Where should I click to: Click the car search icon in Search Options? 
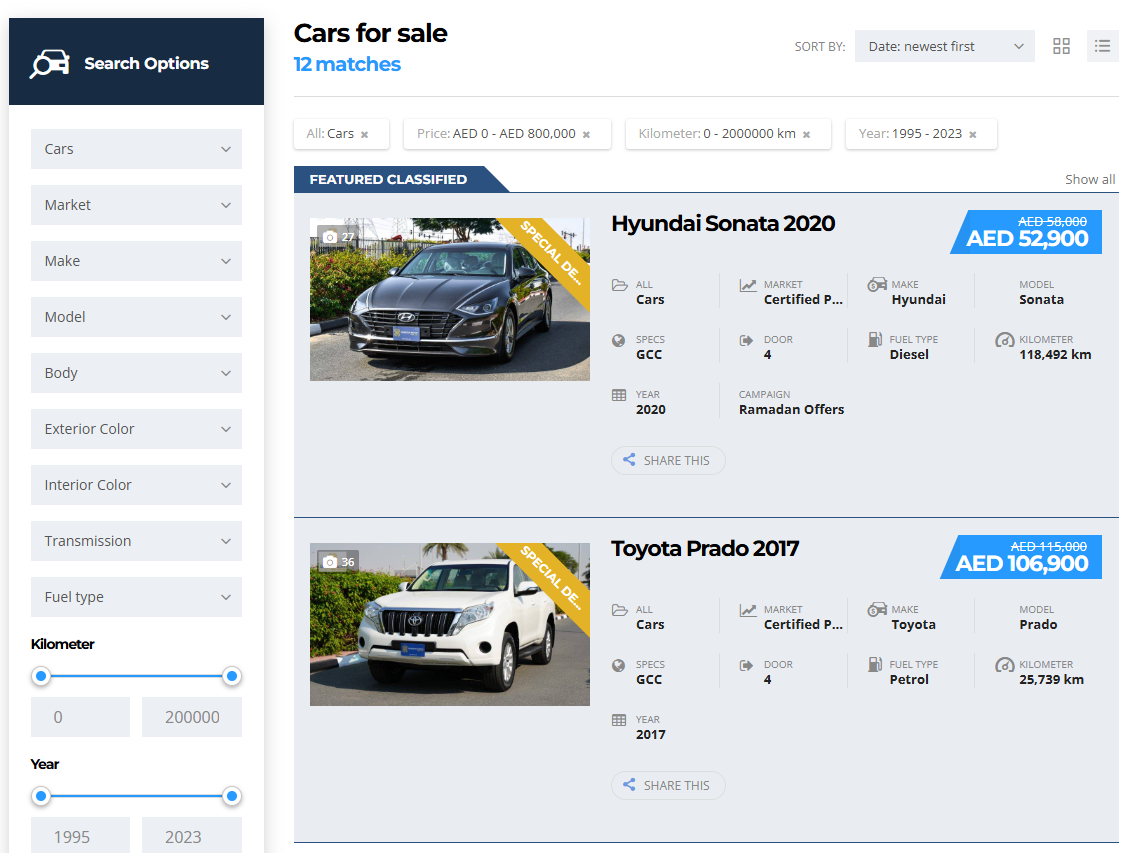point(50,64)
